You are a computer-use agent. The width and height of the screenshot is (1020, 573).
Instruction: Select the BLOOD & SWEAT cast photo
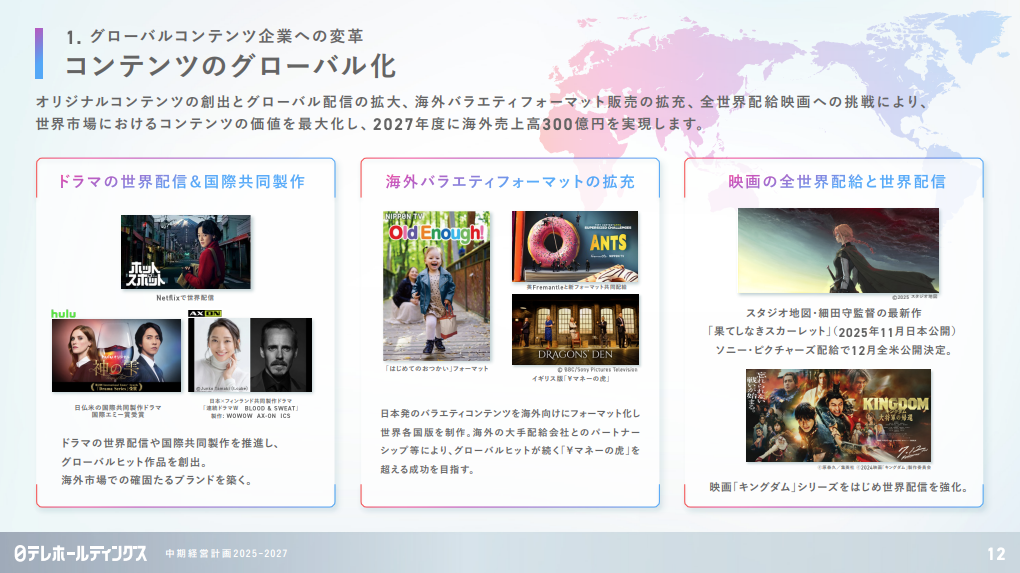click(x=250, y=355)
